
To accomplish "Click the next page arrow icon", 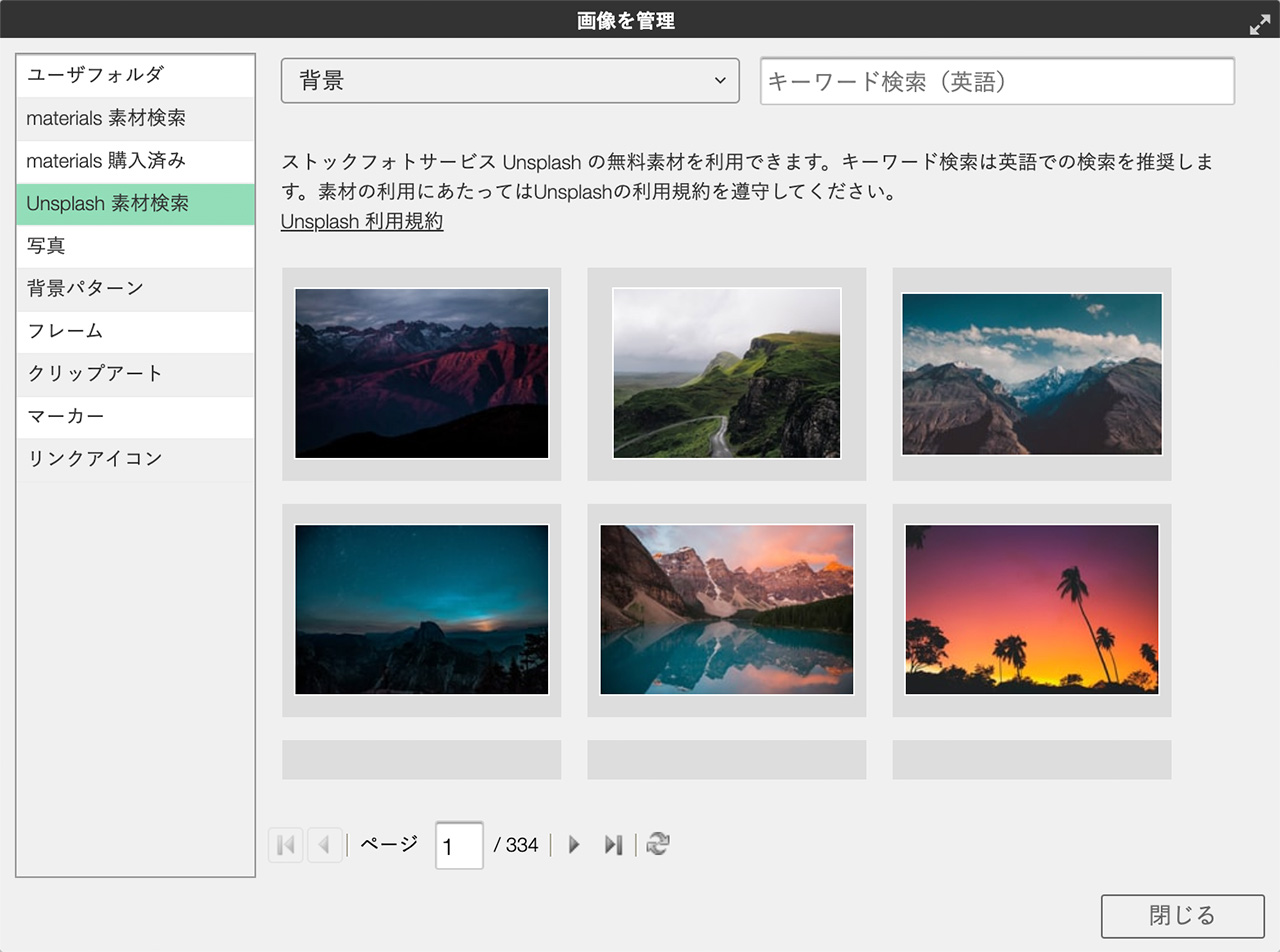I will click(x=573, y=845).
